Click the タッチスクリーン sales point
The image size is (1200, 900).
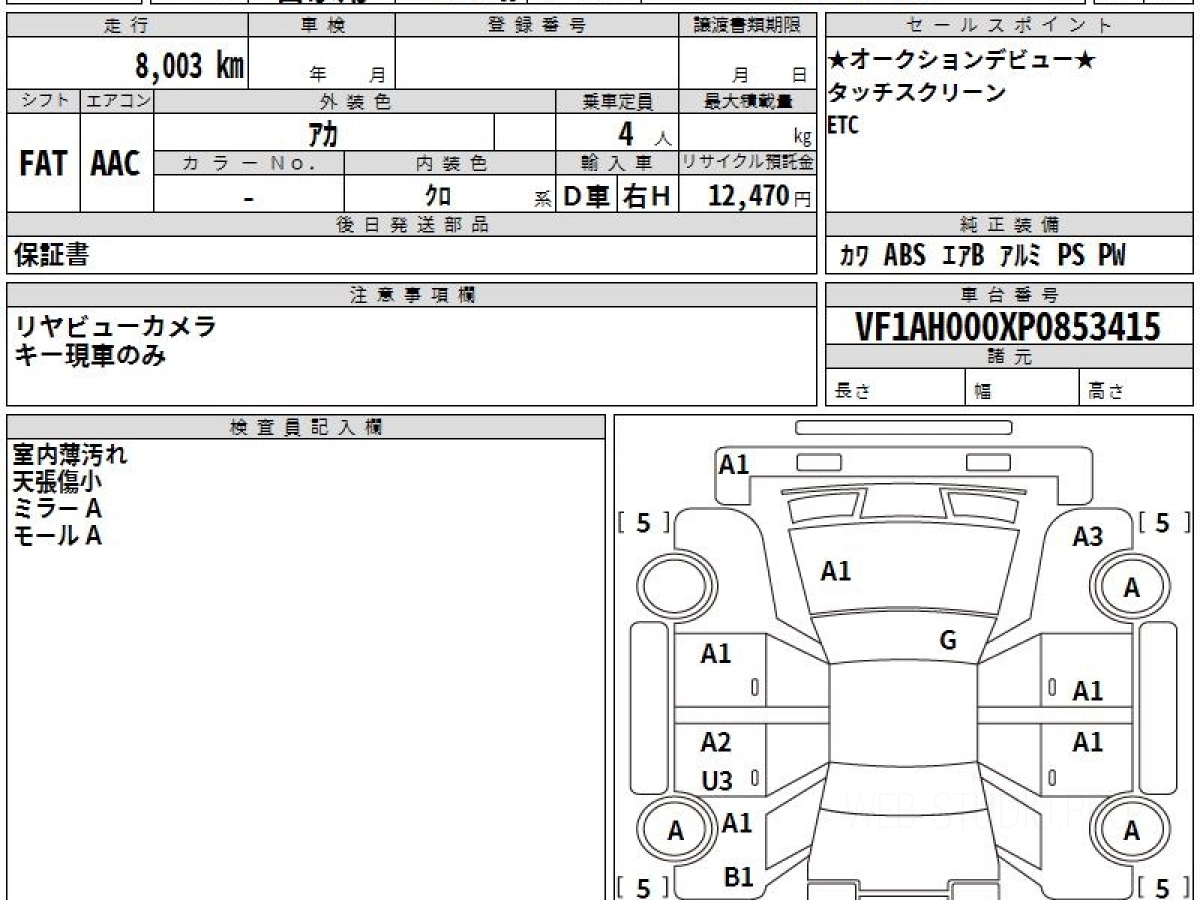[x=917, y=93]
